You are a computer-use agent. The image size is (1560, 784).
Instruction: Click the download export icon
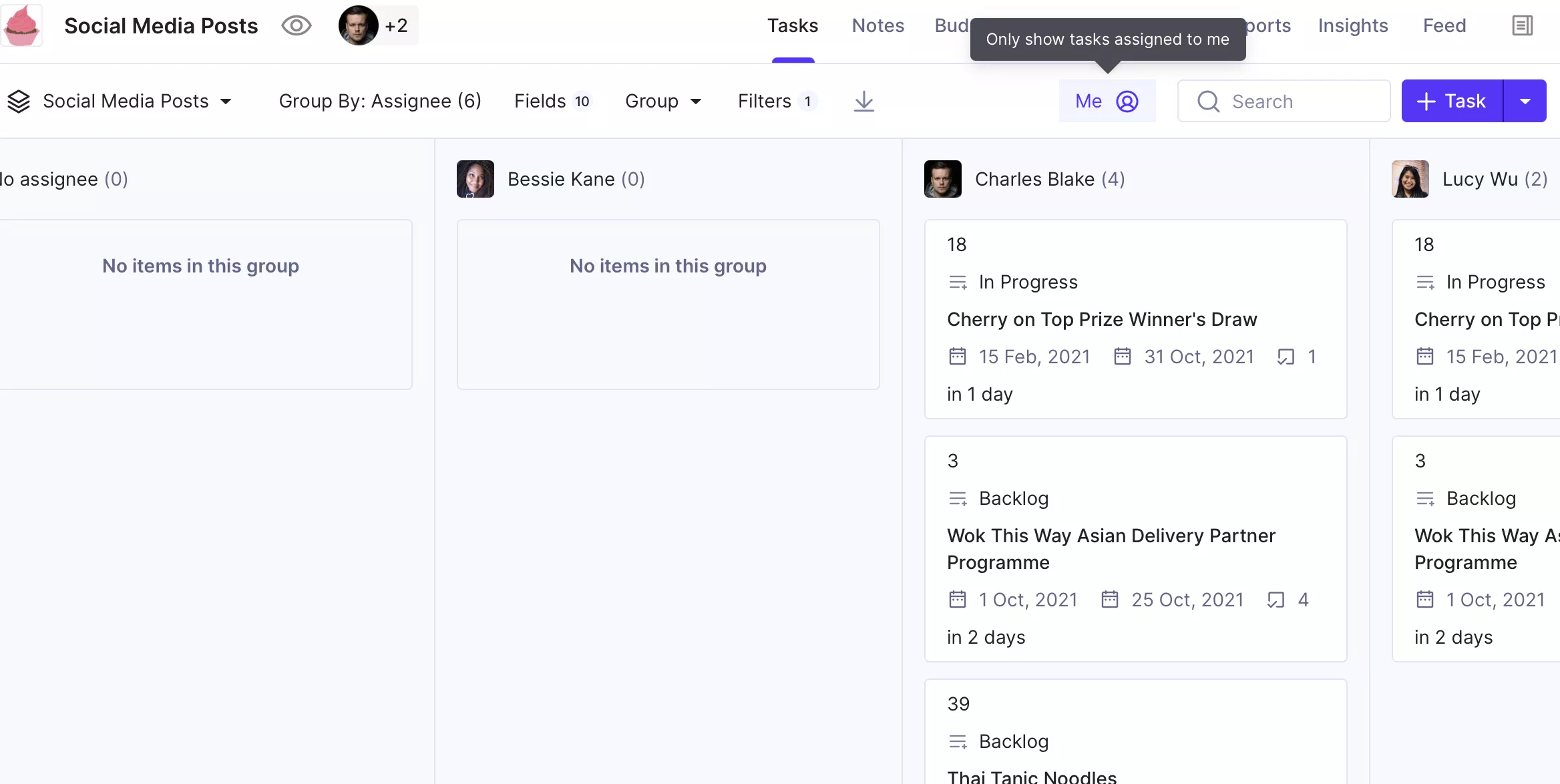[864, 102]
